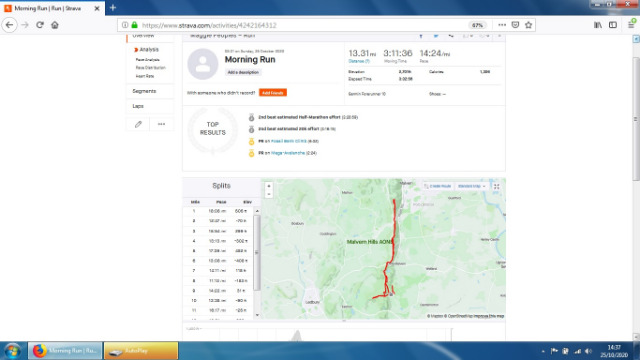
Task: Select the Laps sidebar tab
Action: pyautogui.click(x=138, y=106)
